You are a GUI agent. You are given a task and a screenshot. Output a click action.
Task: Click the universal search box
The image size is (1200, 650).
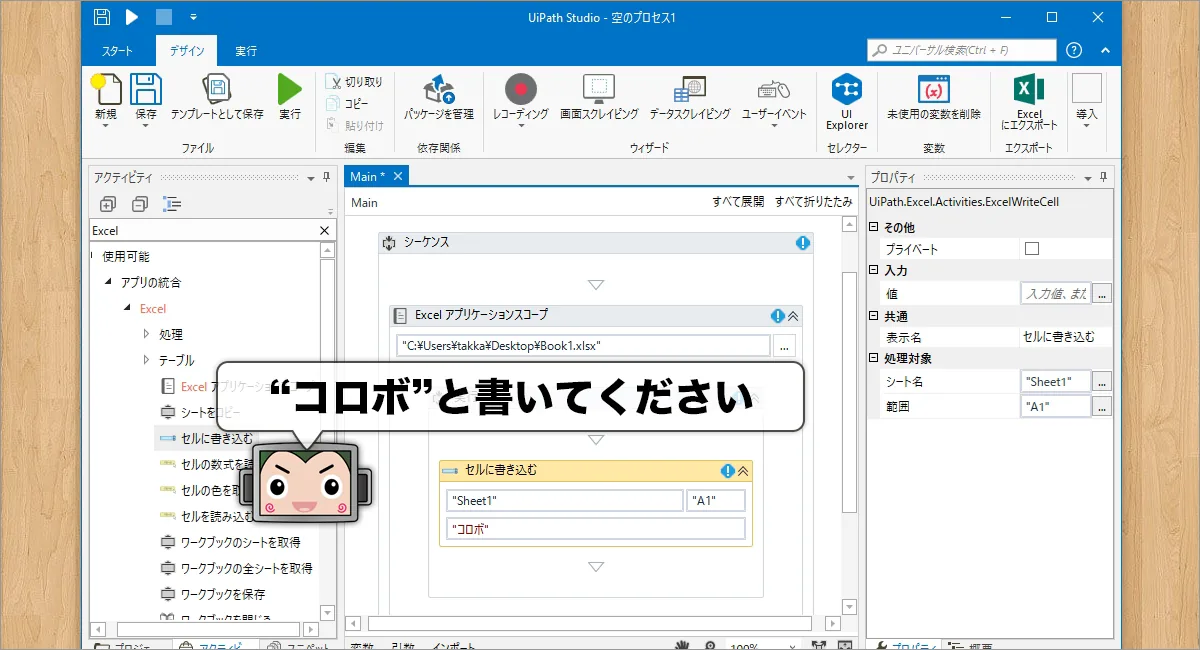click(x=962, y=50)
